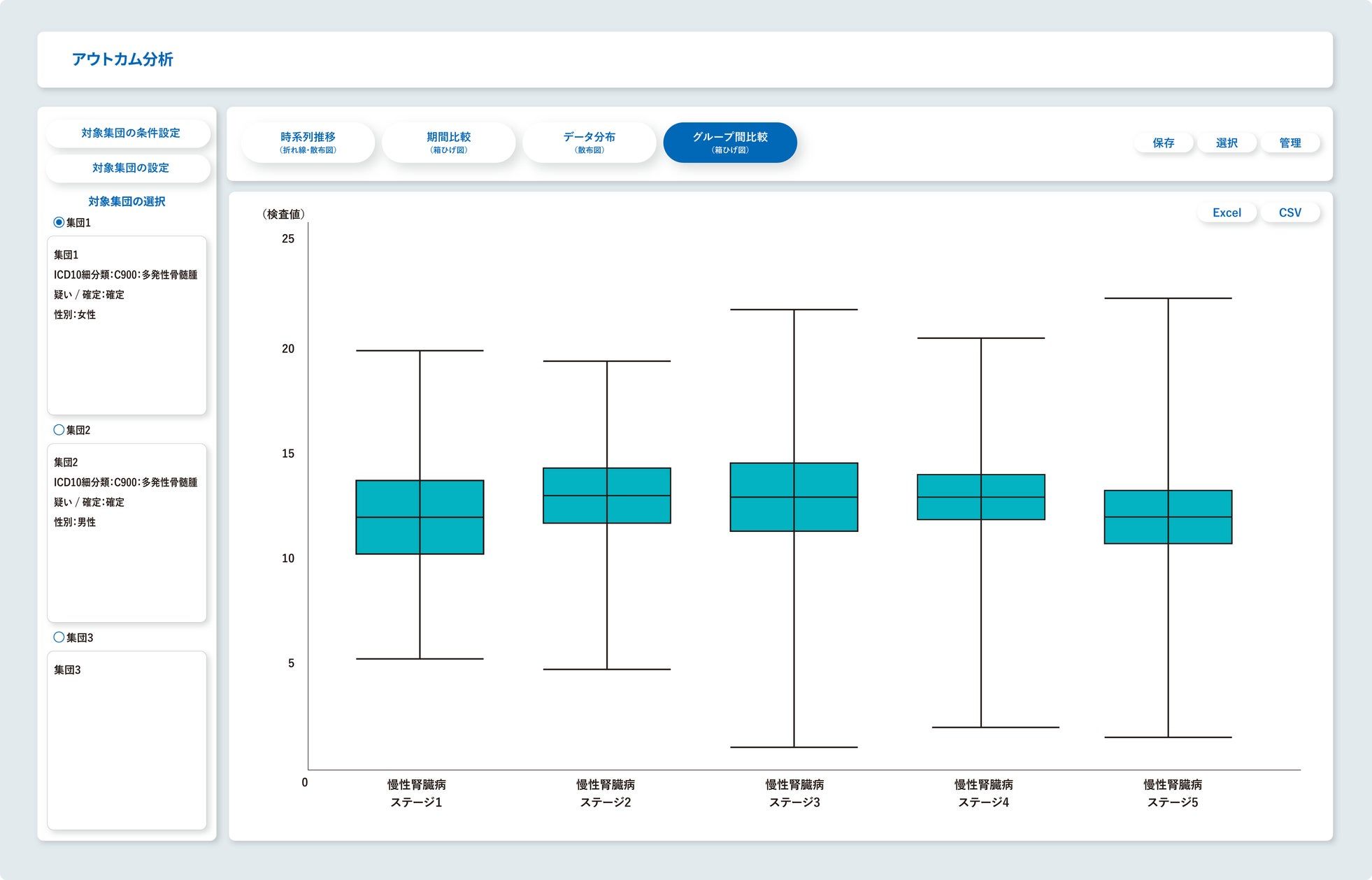Open the 時系列推移 tab
The height and width of the screenshot is (880, 1372).
[308, 143]
